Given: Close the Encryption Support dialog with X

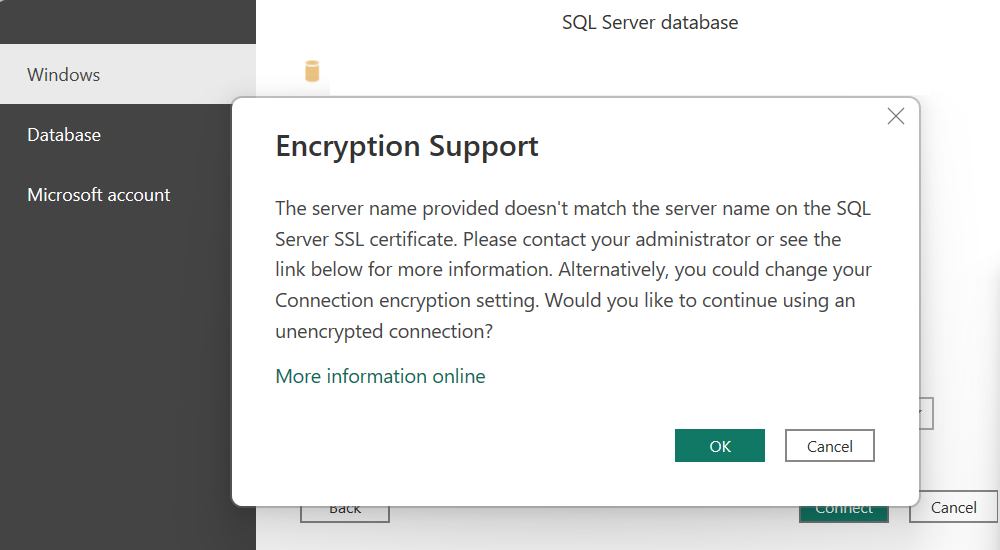Looking at the screenshot, I should click(x=895, y=116).
